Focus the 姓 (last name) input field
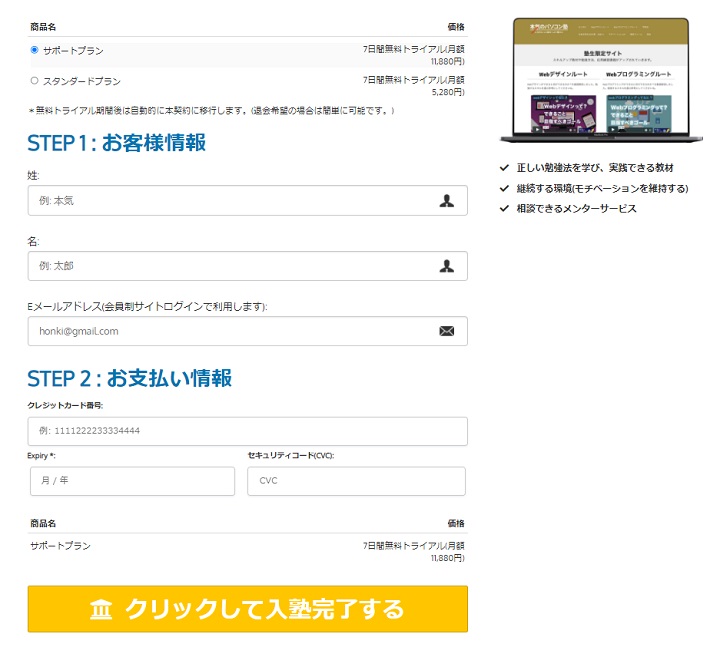Viewport: 720px width, 647px height. pyautogui.click(x=230, y=201)
